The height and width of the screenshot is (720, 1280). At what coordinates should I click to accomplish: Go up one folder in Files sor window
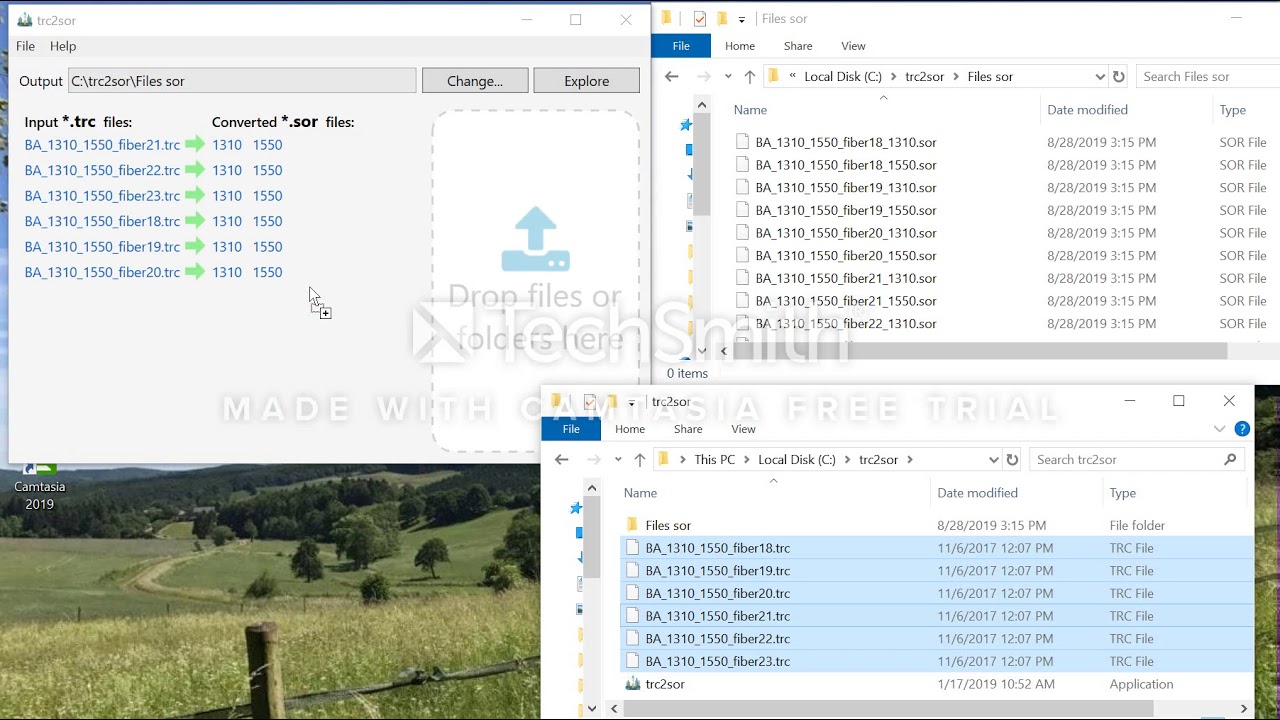pyautogui.click(x=750, y=77)
